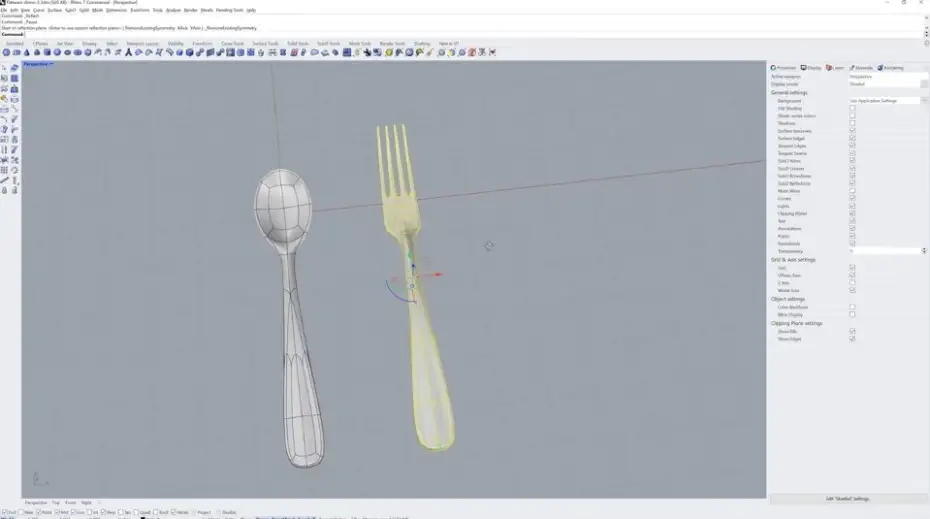Image resolution: width=930 pixels, height=519 pixels.
Task: Open the Display panel tab
Action: point(811,68)
